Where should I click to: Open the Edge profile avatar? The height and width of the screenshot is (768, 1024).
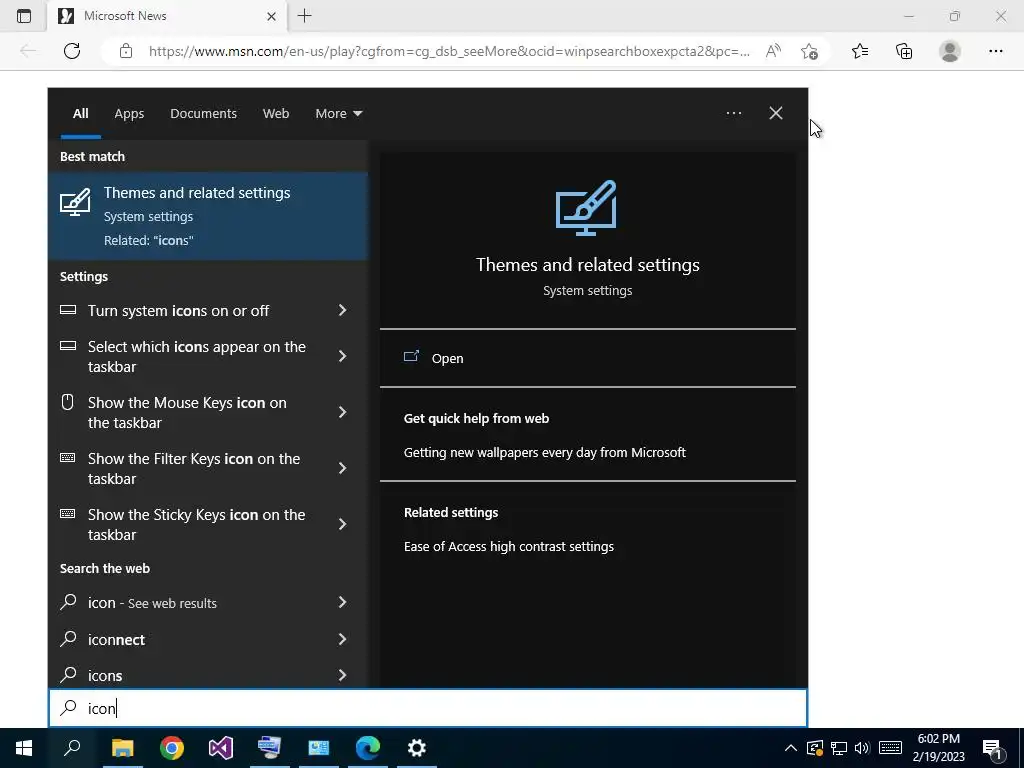[950, 51]
